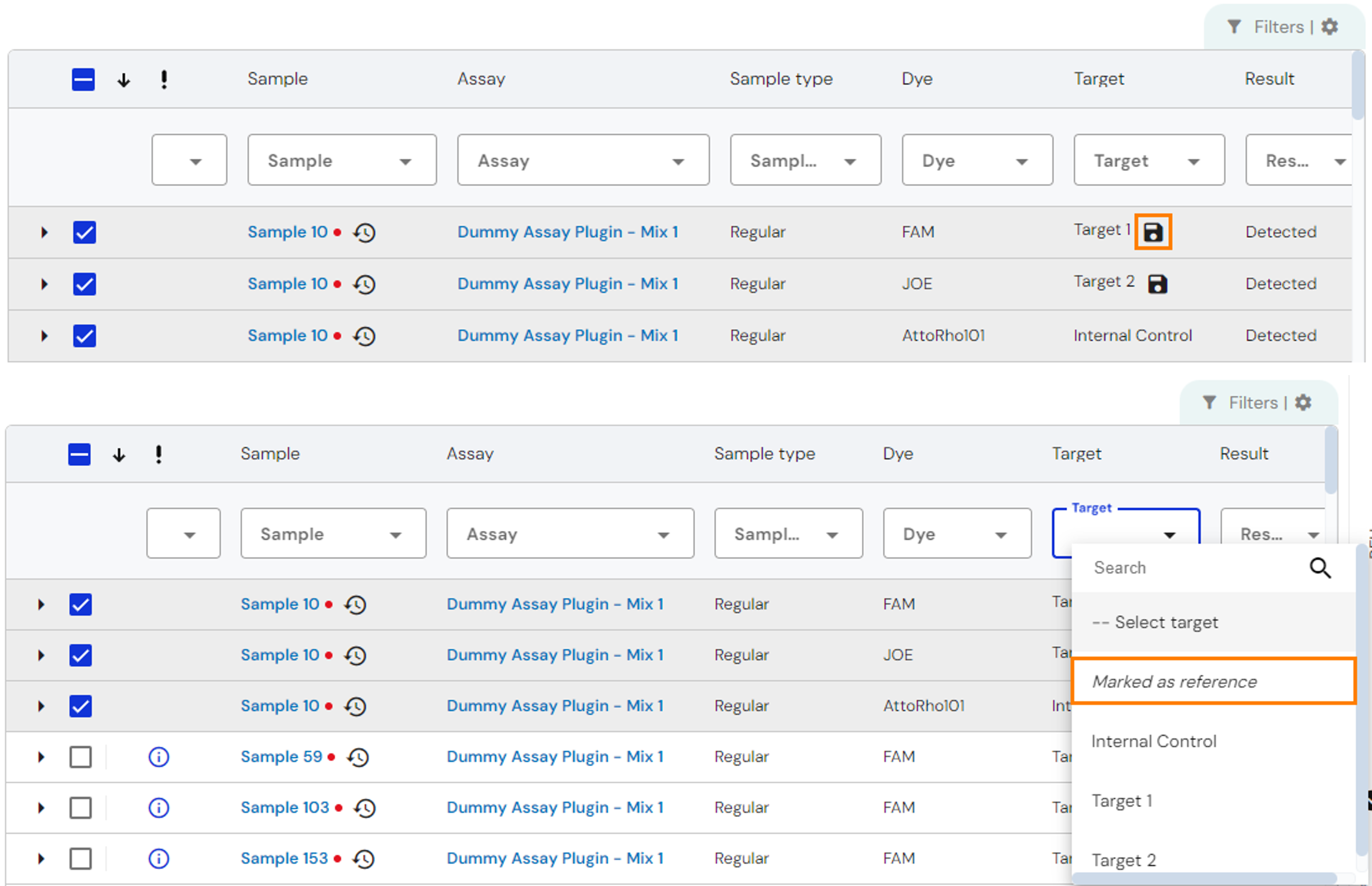Open history icon for upper table Sample 10 FAM row
1372x886 pixels.
pyautogui.click(x=364, y=233)
